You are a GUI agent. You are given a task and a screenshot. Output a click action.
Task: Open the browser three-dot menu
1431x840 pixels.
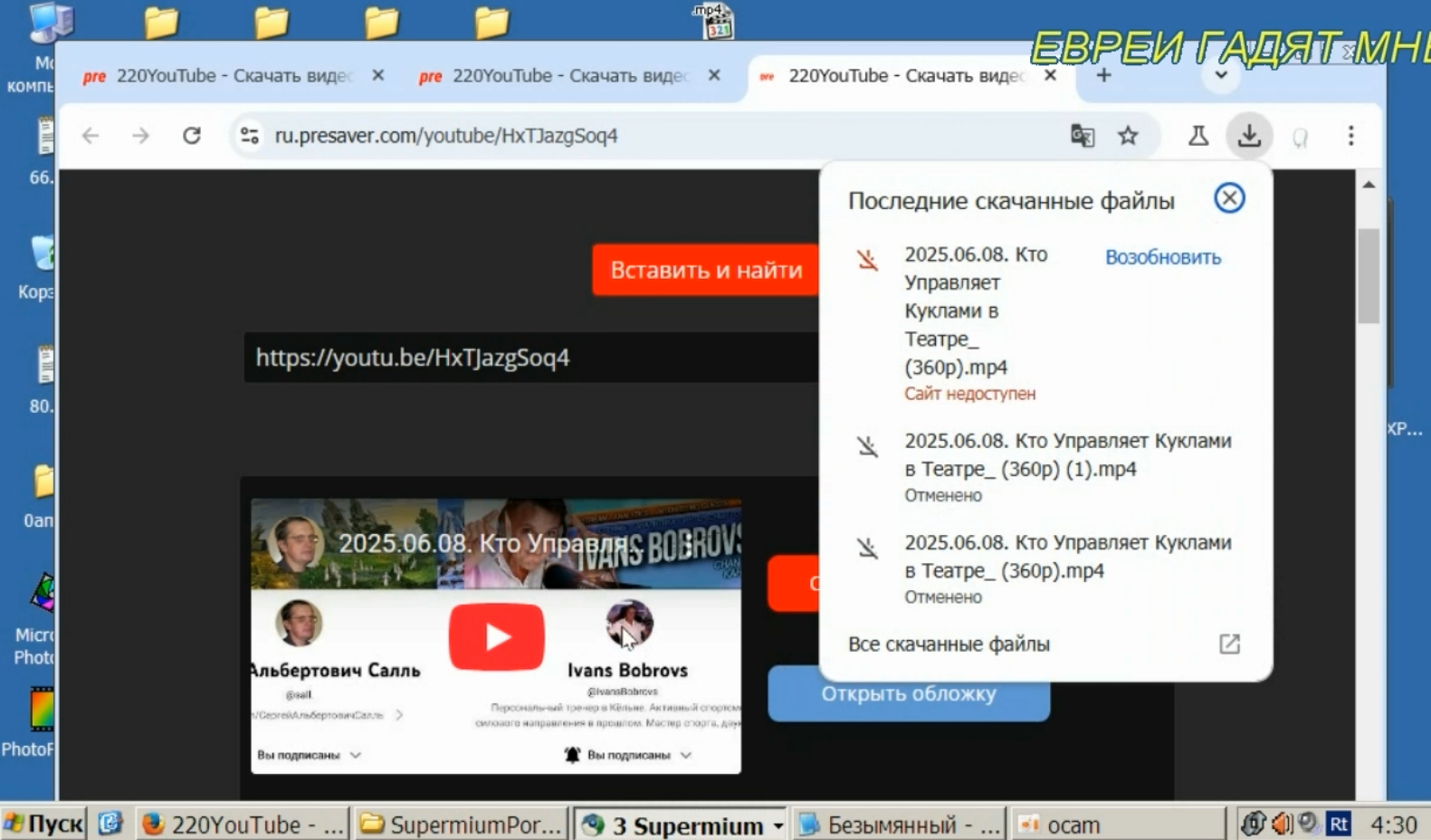coord(1350,136)
